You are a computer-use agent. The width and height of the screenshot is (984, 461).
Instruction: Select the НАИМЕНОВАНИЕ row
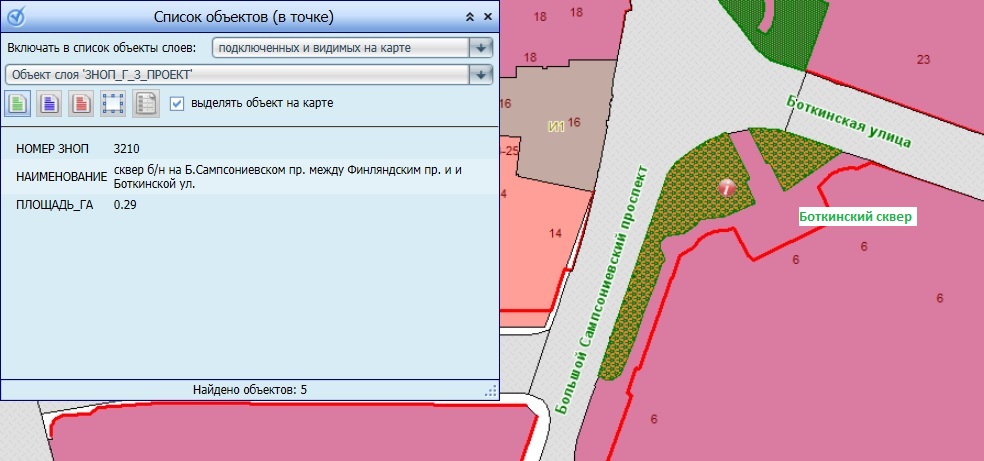[249, 177]
